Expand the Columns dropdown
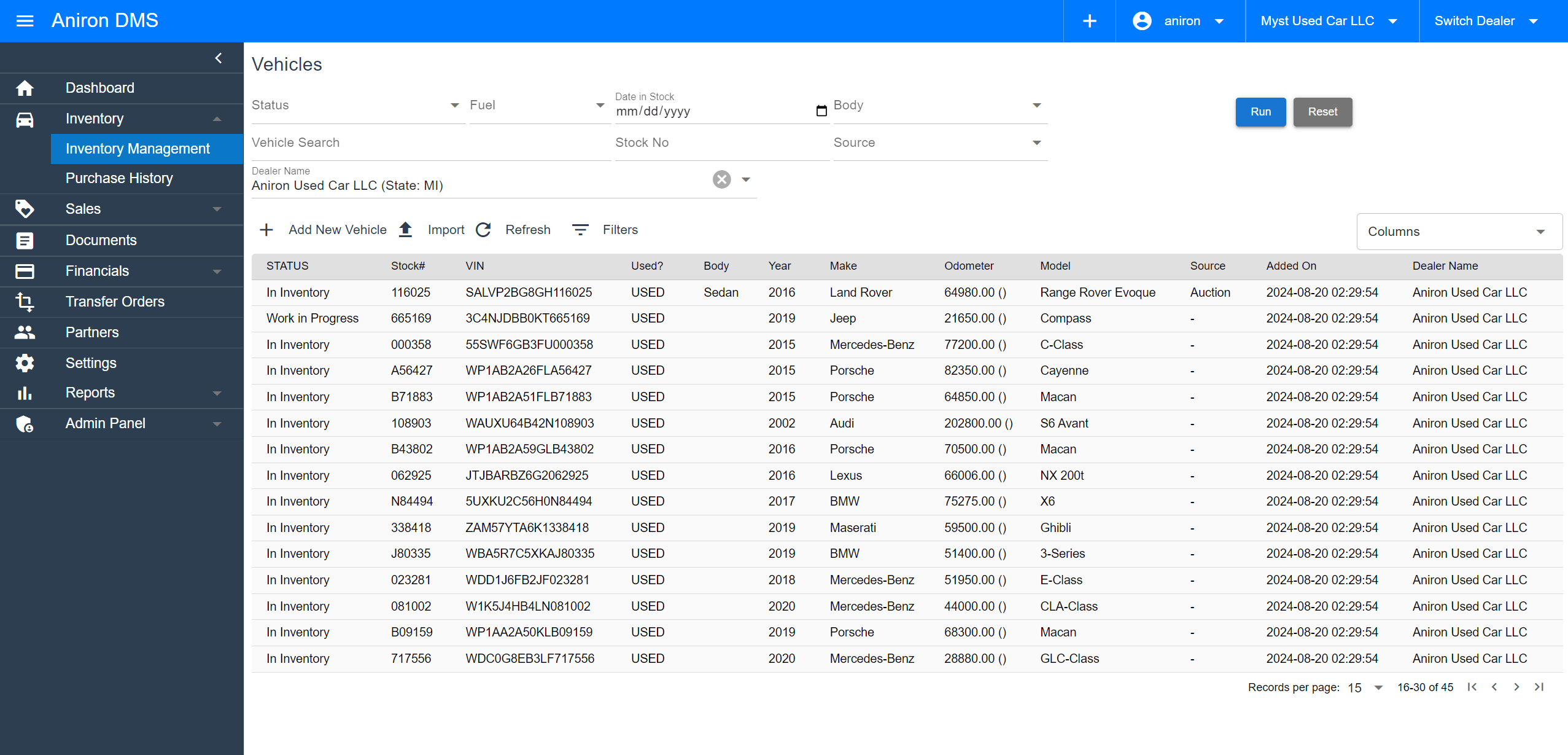The width and height of the screenshot is (1568, 755). [x=1459, y=232]
